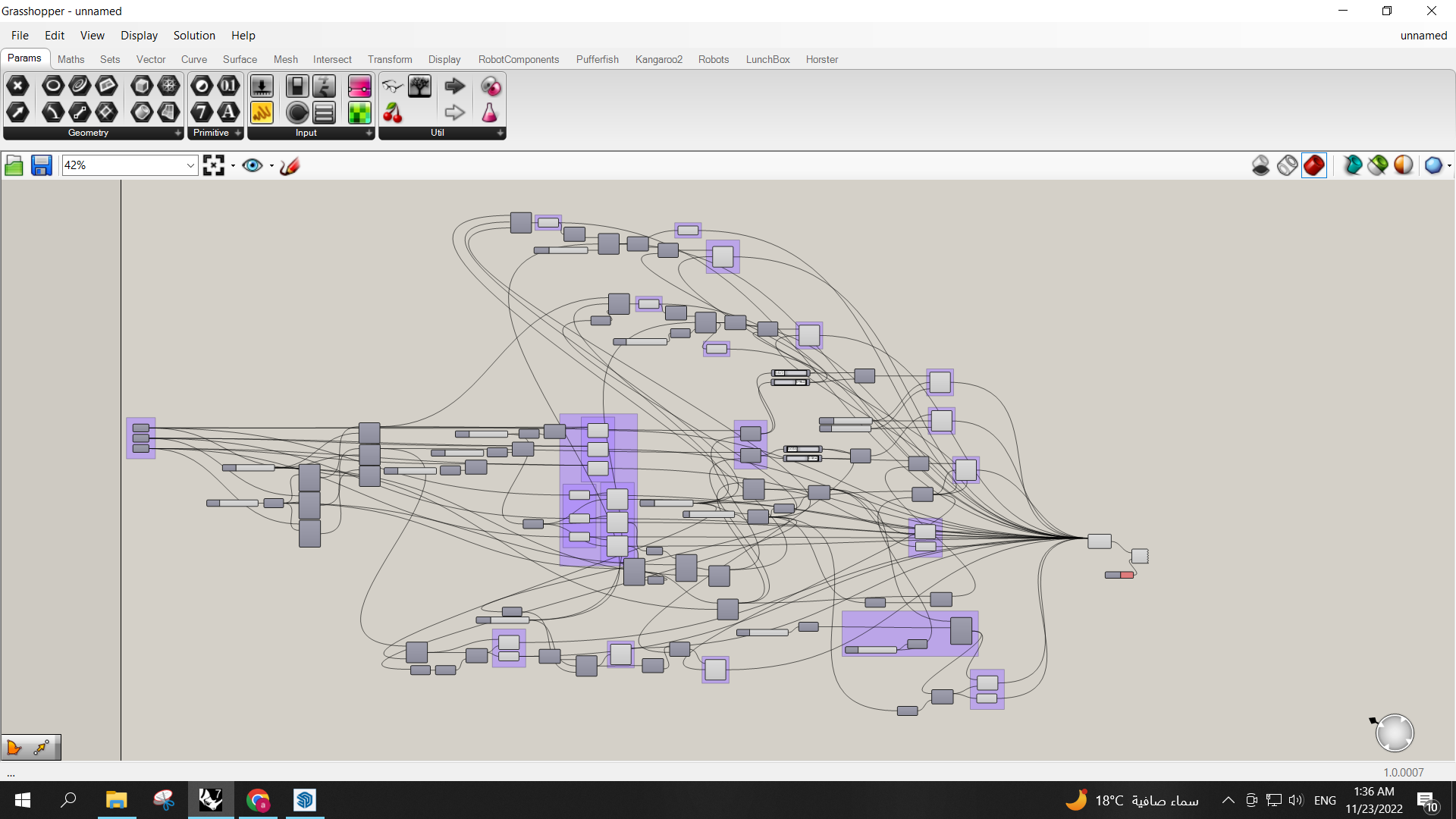This screenshot has width=1456, height=819.
Task: Toggle preview selected objects only (green)
Action: pos(1378,165)
